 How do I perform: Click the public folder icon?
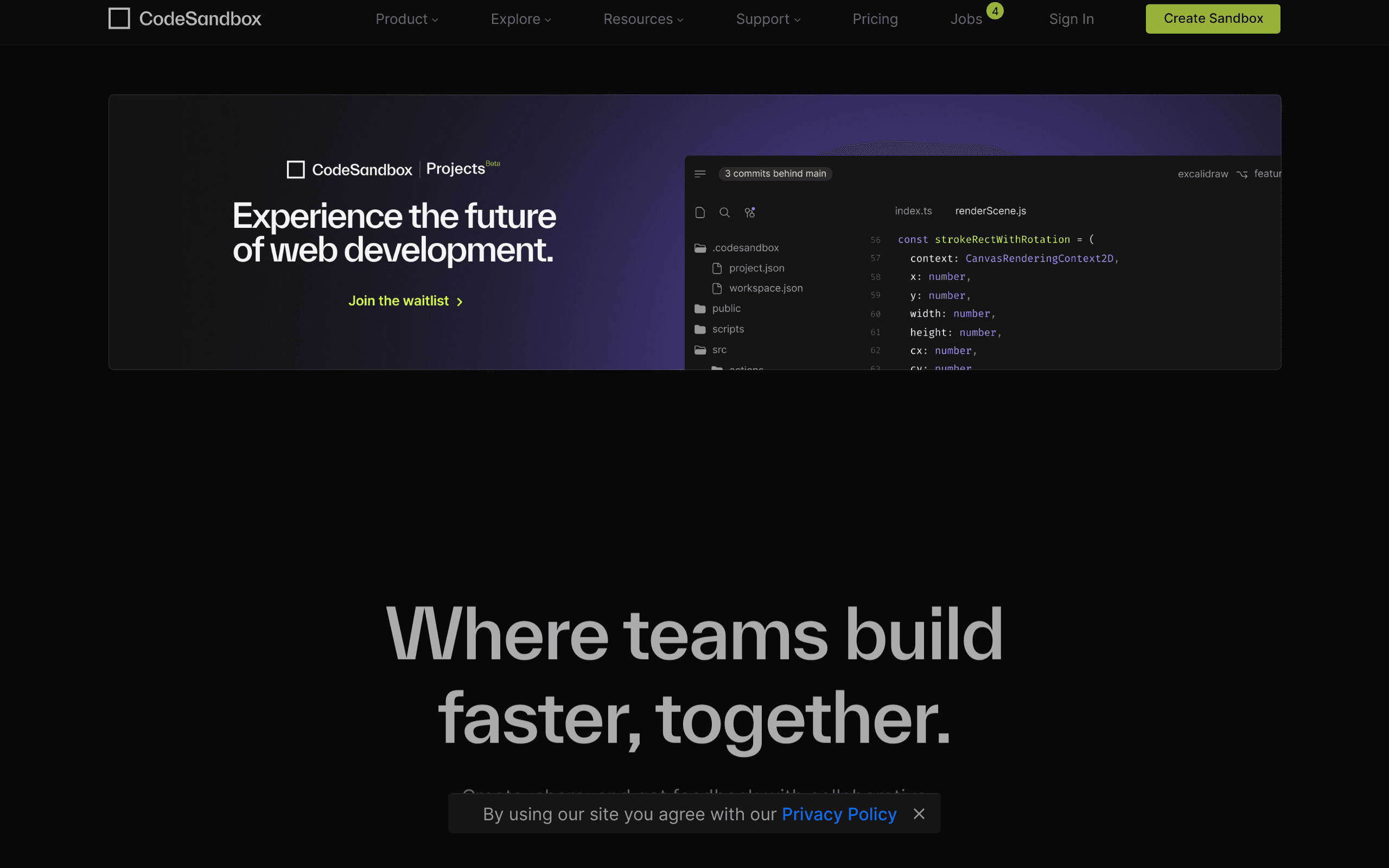[x=700, y=309]
